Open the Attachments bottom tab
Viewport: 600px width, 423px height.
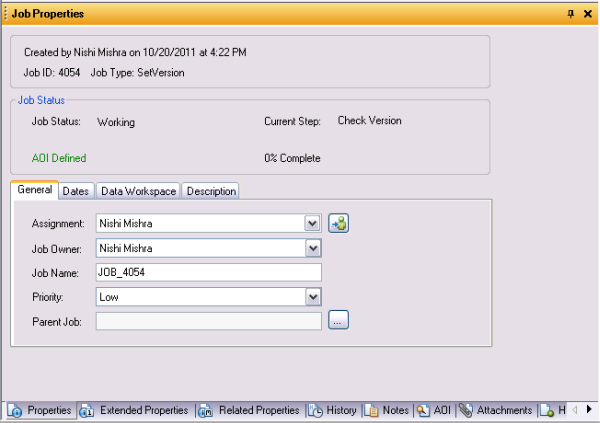coord(496,410)
